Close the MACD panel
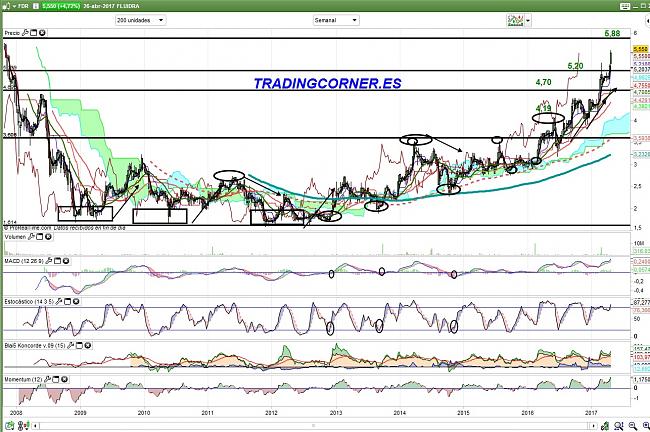 (x=66, y=261)
